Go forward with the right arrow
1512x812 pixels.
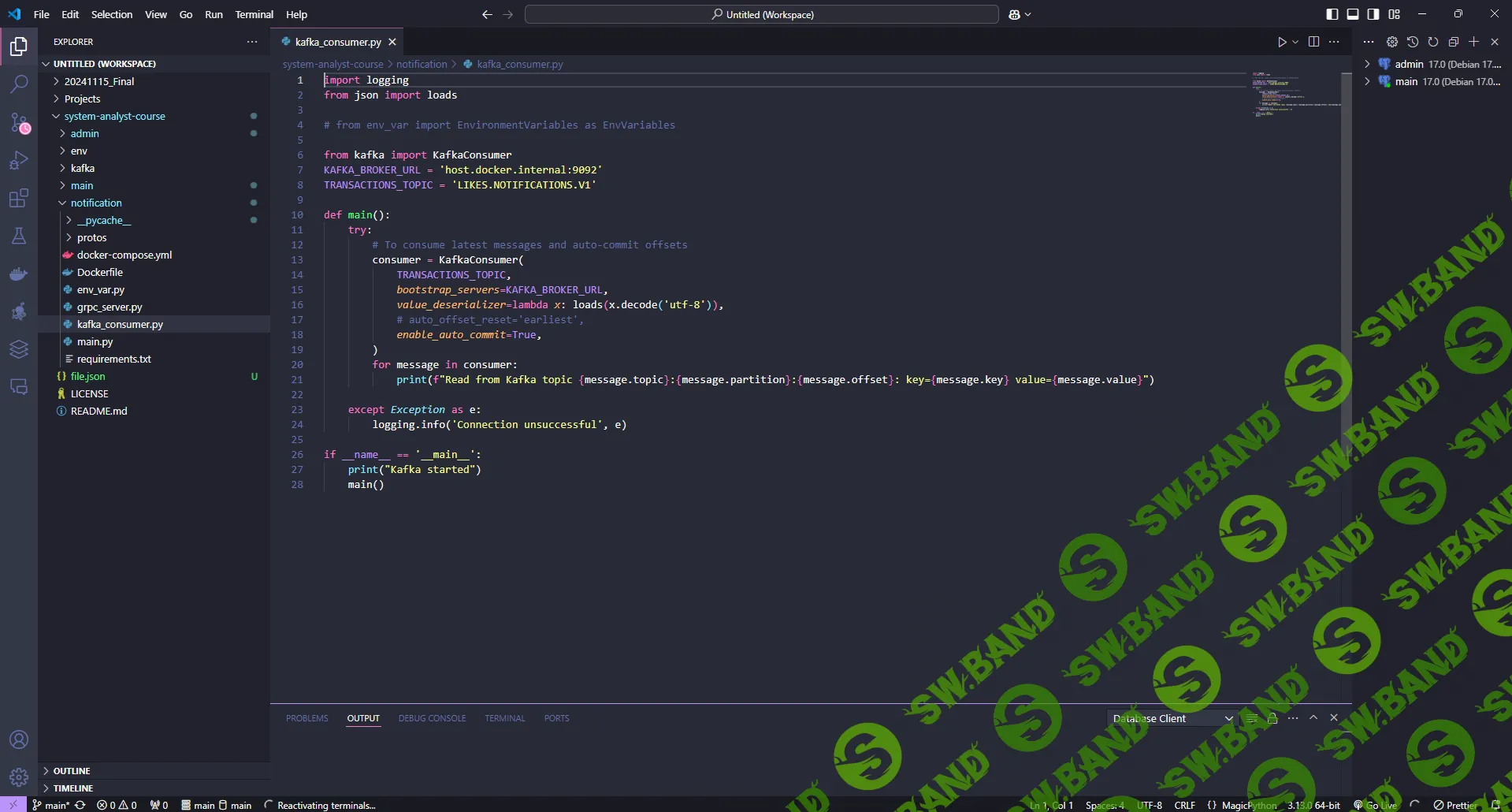coord(507,14)
